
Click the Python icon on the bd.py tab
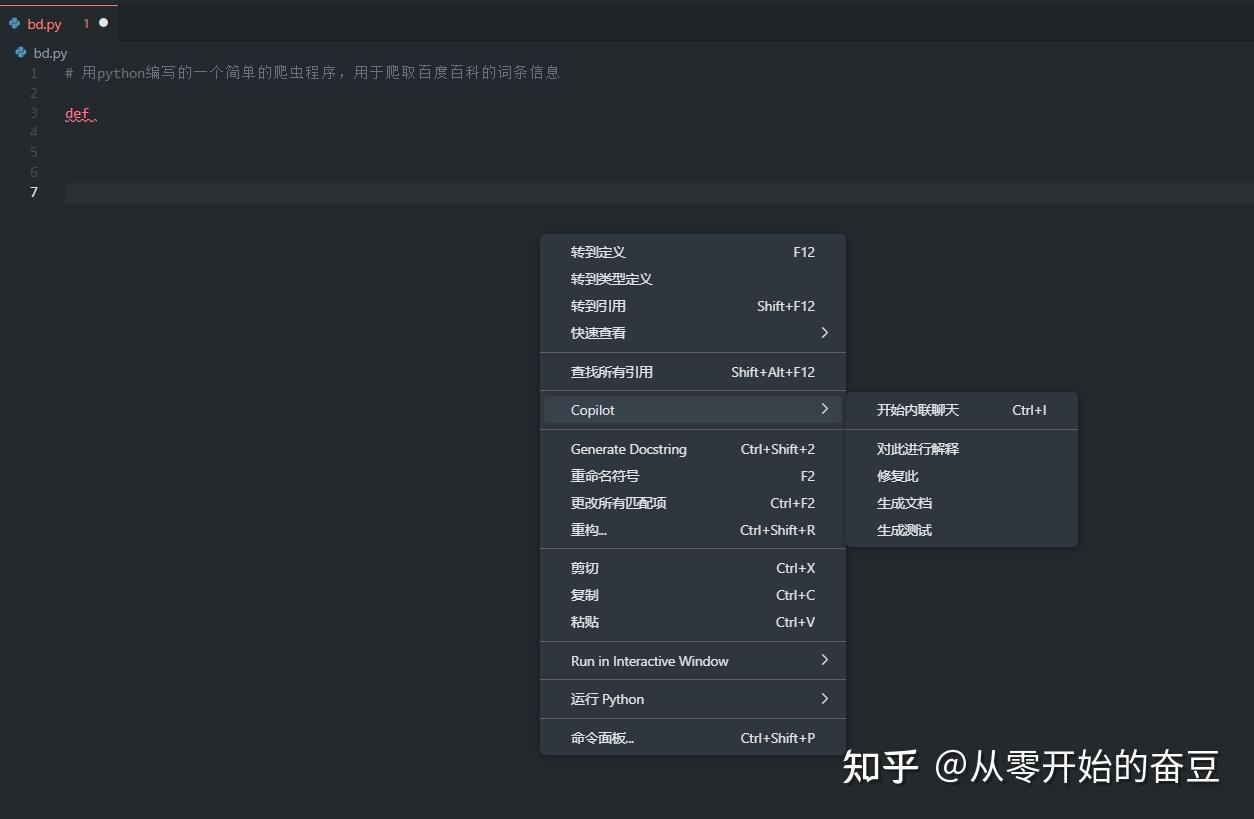coord(16,23)
